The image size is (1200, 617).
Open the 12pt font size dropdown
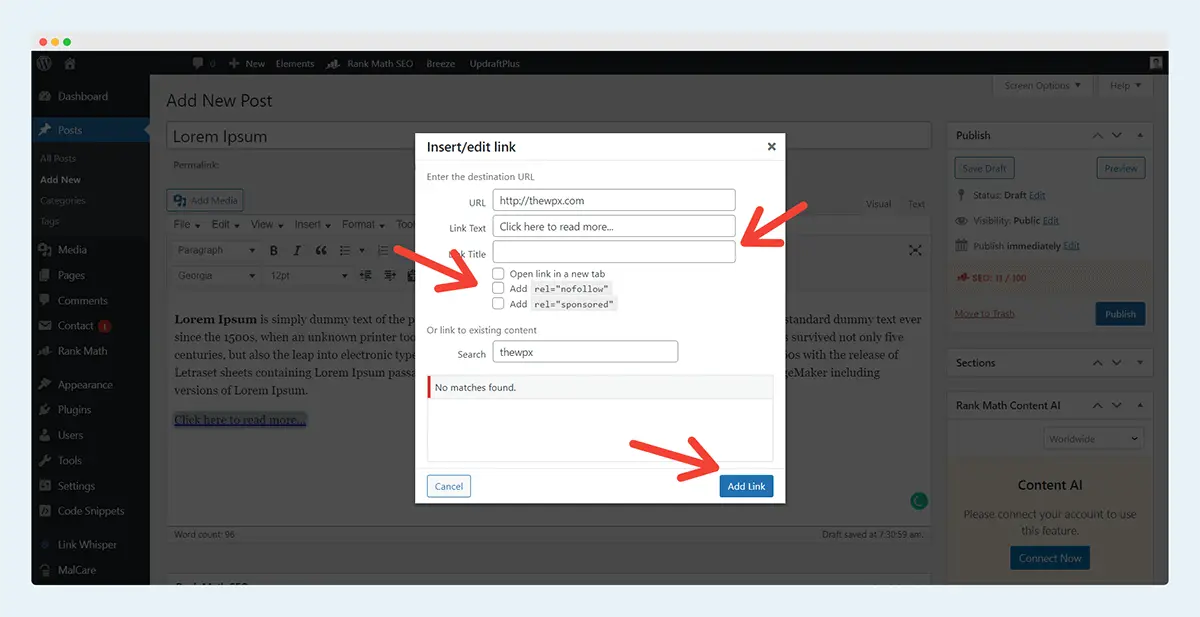(x=308, y=275)
